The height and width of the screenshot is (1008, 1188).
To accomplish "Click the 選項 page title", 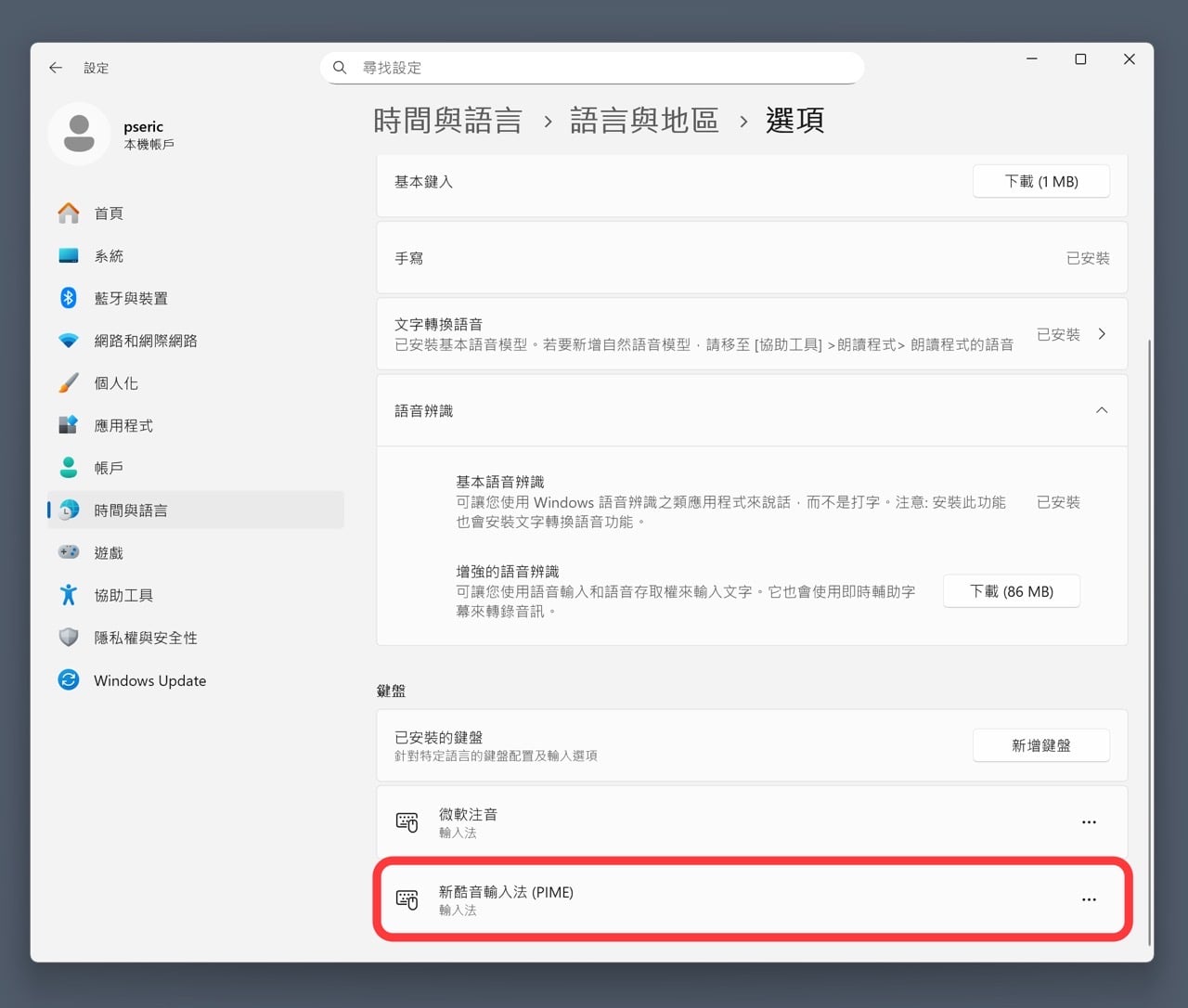I will pyautogui.click(x=795, y=121).
